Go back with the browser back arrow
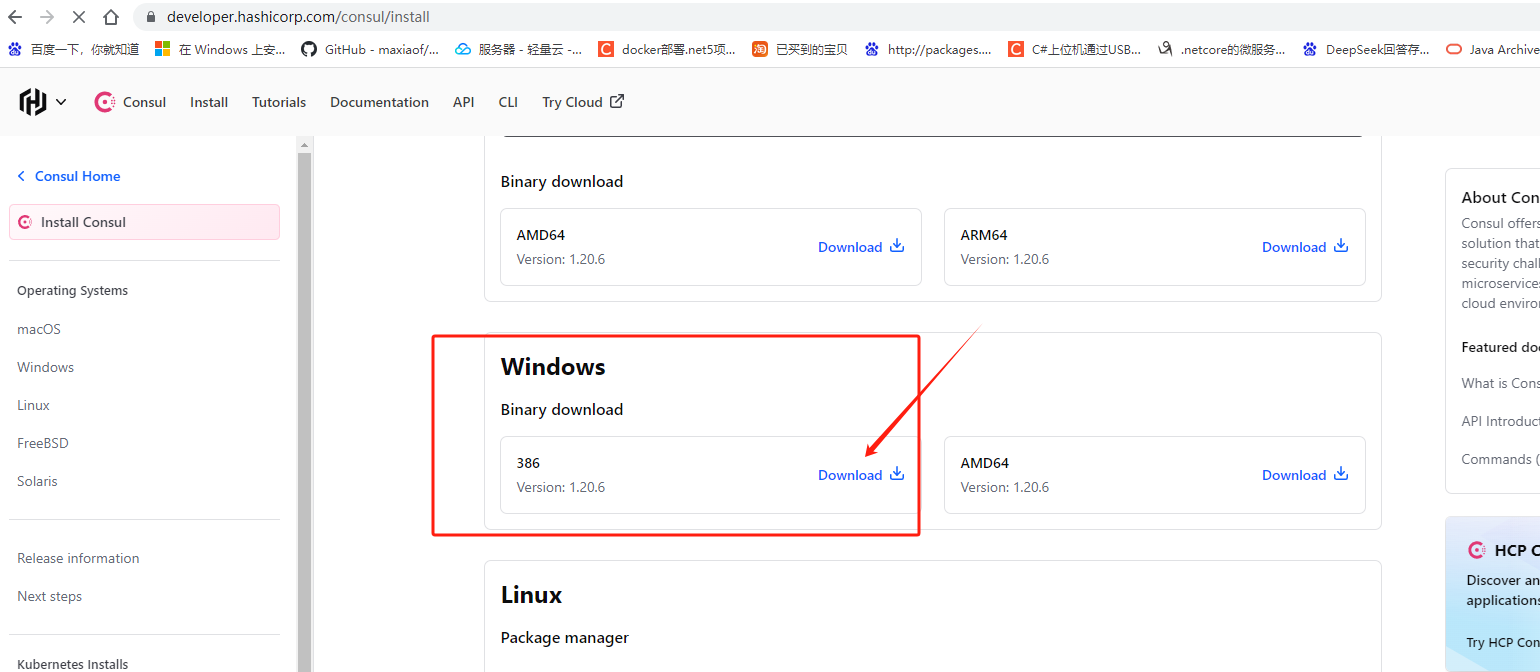This screenshot has height=672, width=1540. (x=15, y=17)
